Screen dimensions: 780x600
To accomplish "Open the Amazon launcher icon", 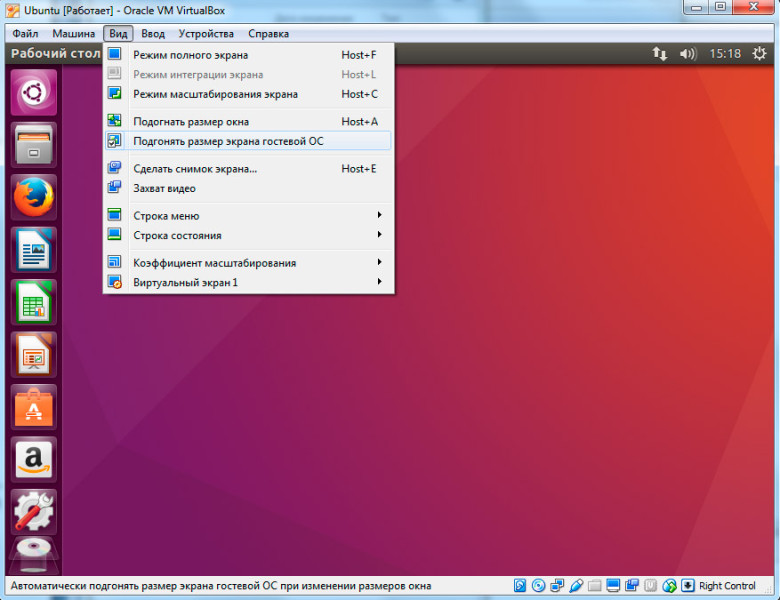I will (x=34, y=460).
